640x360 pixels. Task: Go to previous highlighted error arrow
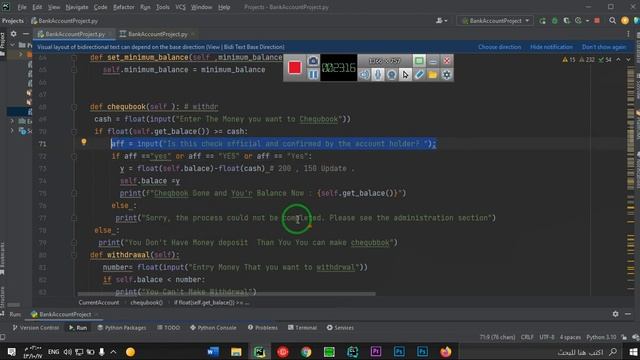tap(618, 60)
